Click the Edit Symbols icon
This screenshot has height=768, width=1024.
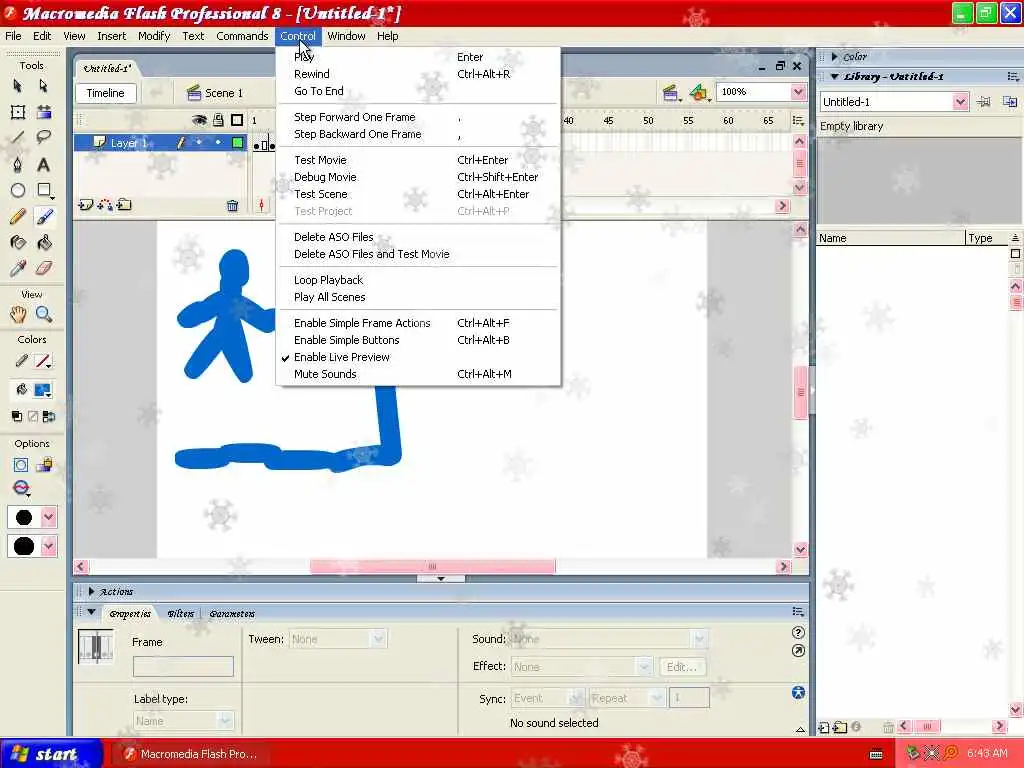point(699,93)
